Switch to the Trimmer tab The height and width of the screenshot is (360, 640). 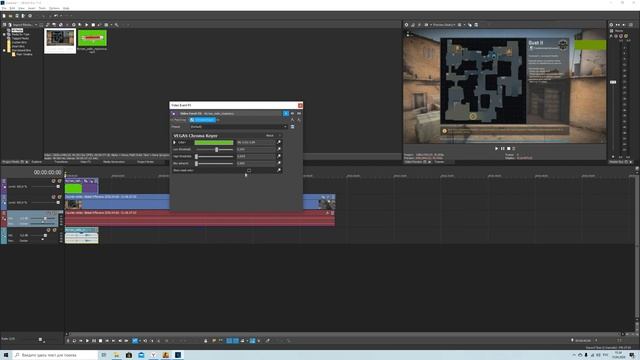439,162
